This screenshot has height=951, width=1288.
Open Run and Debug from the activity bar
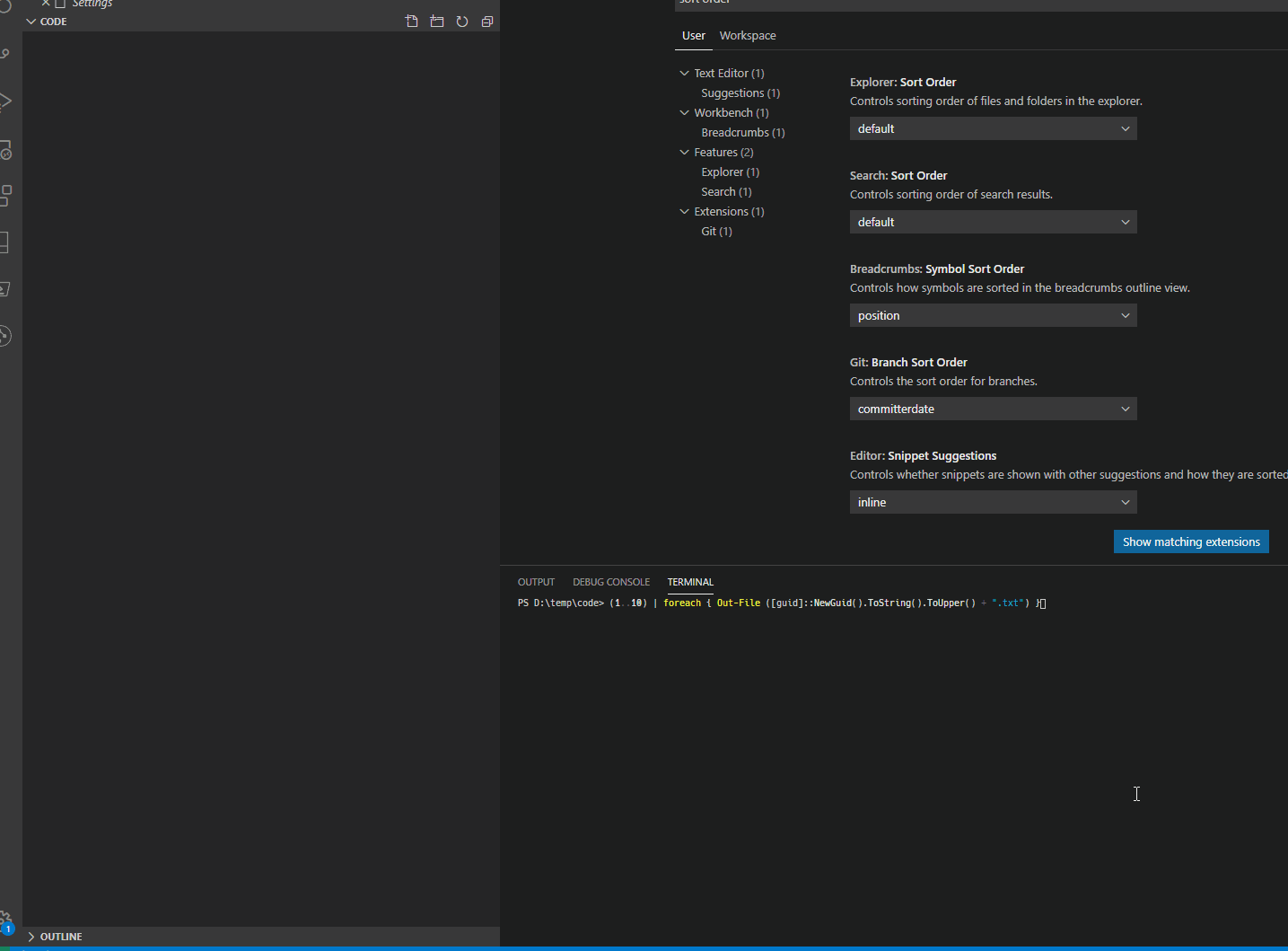(6, 101)
